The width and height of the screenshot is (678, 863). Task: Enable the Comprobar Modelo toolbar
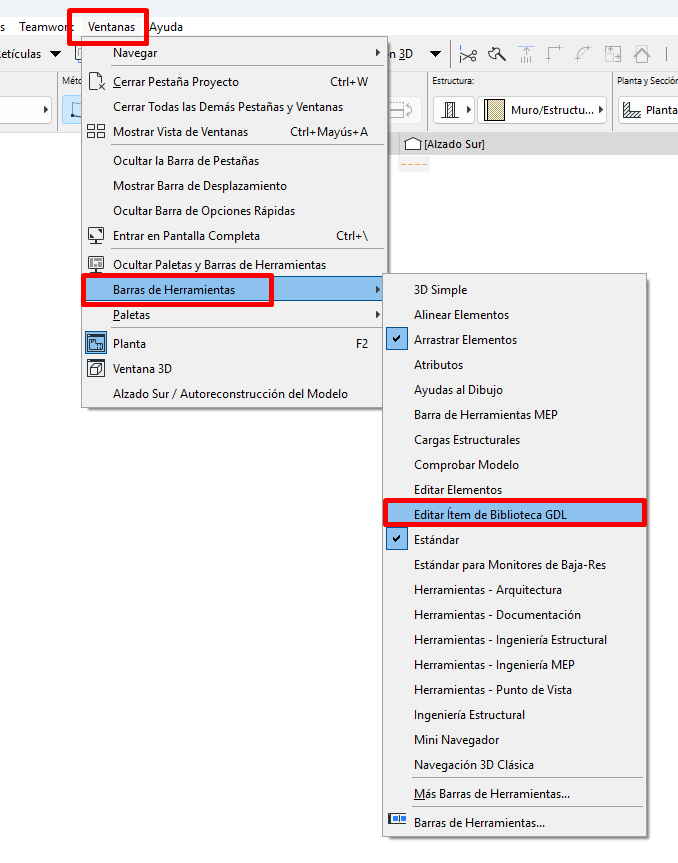(514, 465)
